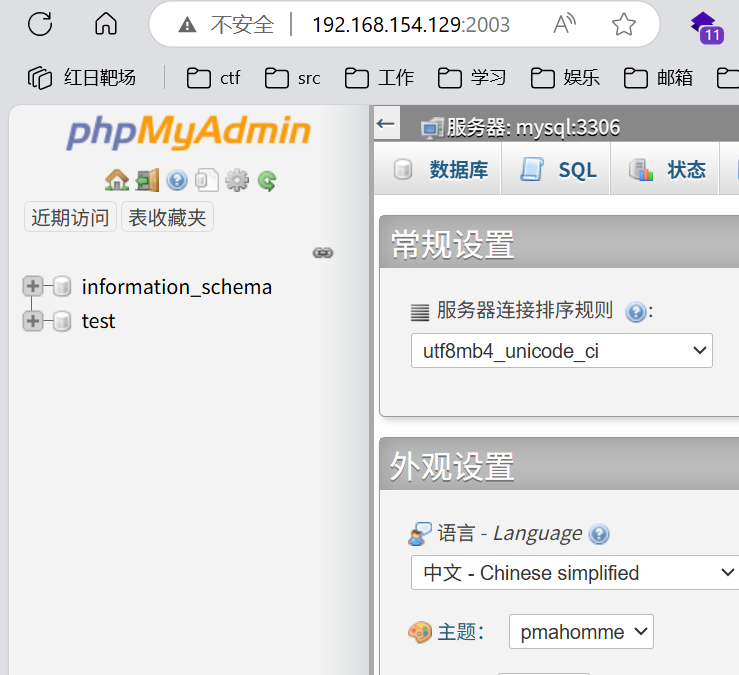Screen dimensions: 739x675
Task: Open the src bookmark folder
Action: tap(292, 78)
